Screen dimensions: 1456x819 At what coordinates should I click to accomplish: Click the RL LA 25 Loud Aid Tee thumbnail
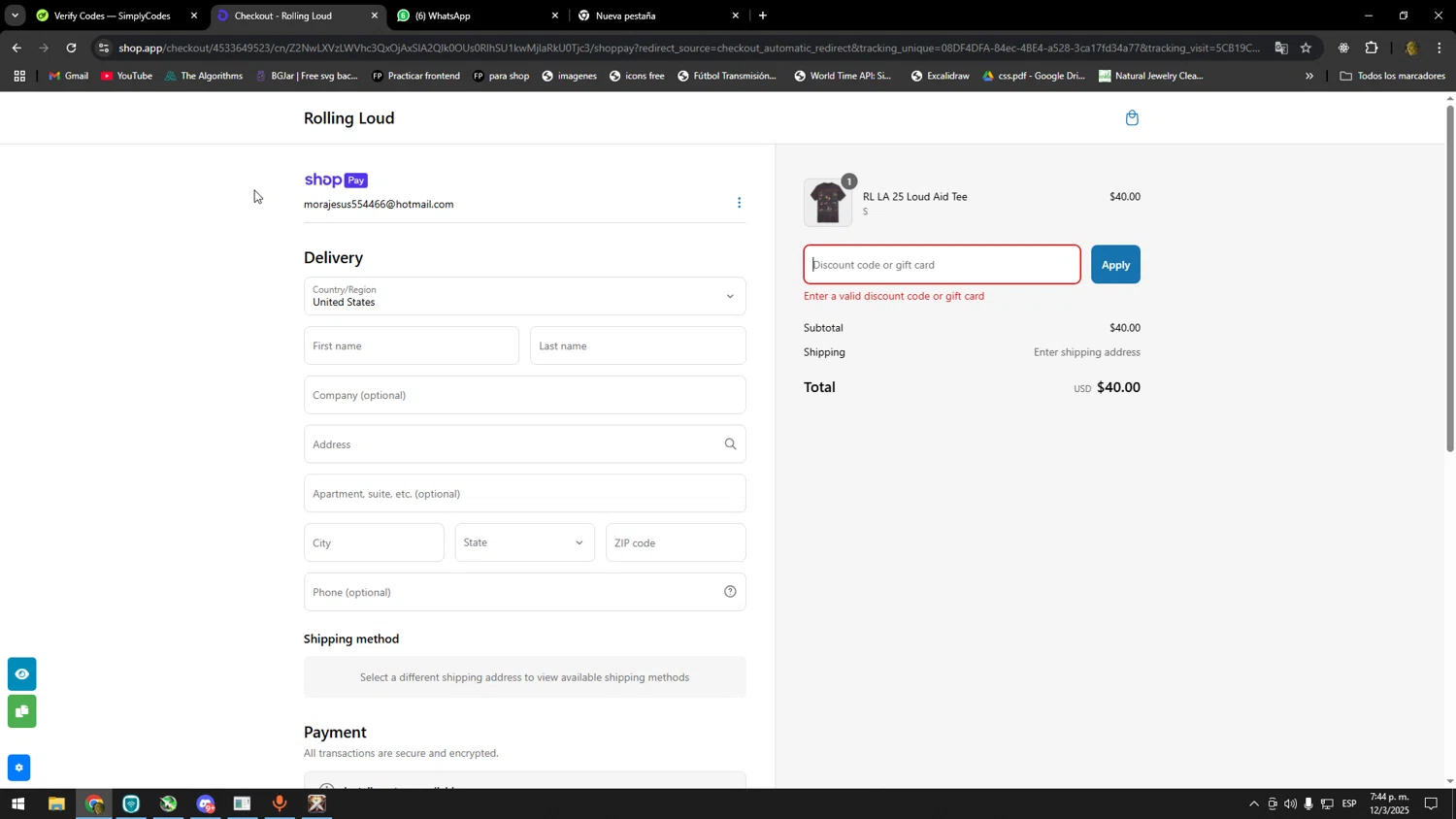(x=828, y=203)
